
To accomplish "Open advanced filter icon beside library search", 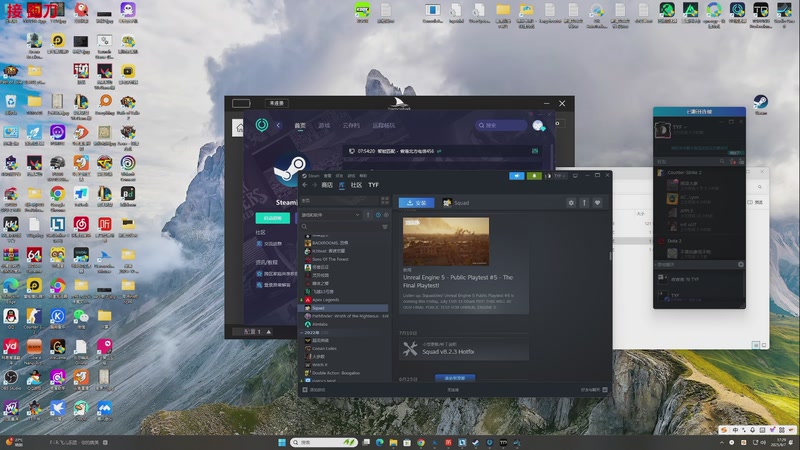I will pyautogui.click(x=385, y=227).
